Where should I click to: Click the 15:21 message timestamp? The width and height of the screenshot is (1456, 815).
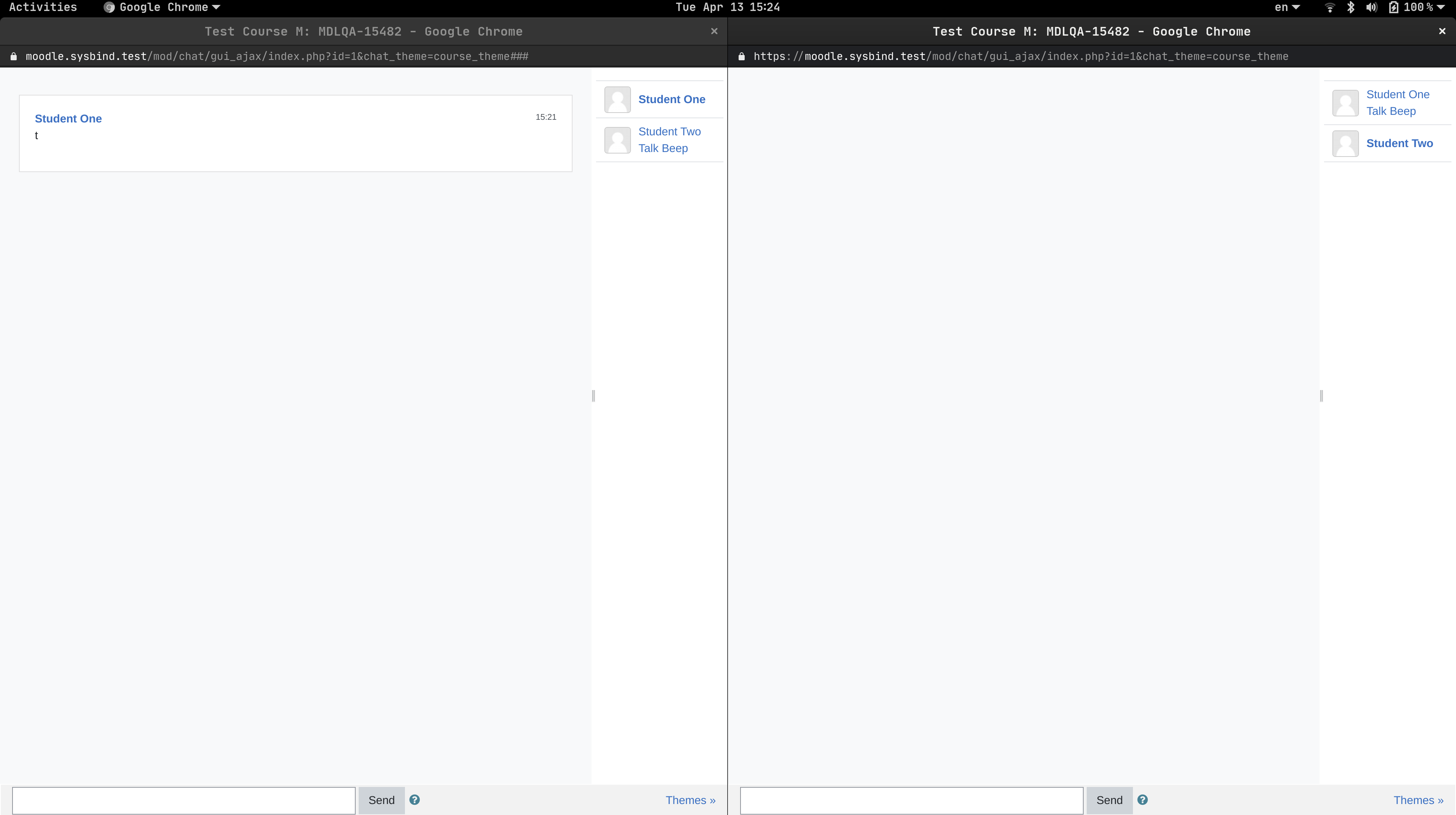(x=546, y=117)
